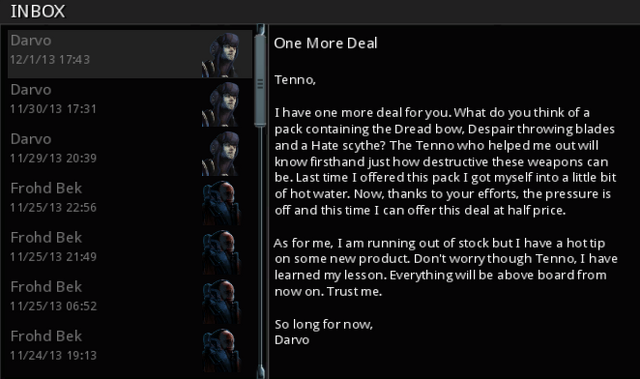
Task: Open the Darvo message from 11/30/13 17:31
Action: point(130,104)
